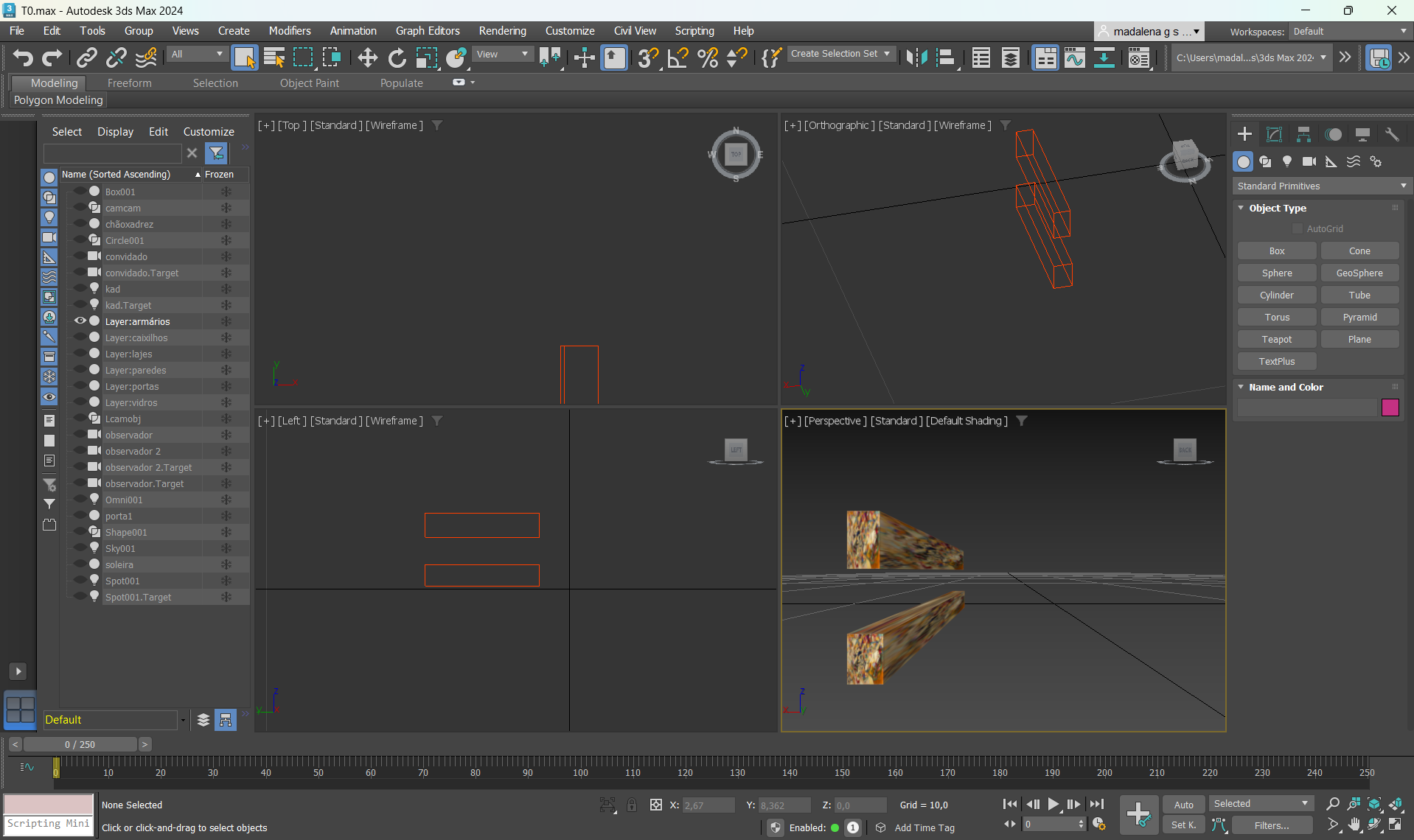
Task: Toggle the Auto key mode button
Action: point(1183,805)
